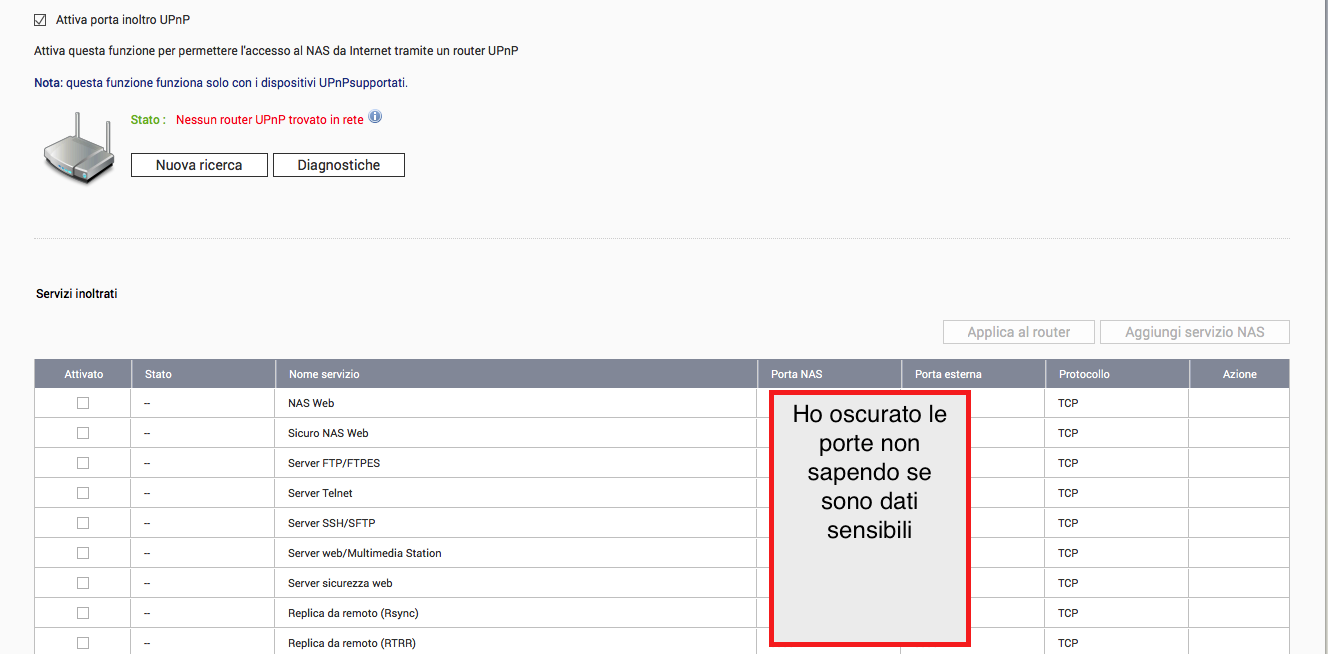This screenshot has height=654, width=1328.
Task: Tick the Server FTP/FTPES checkbox
Action: click(83, 463)
